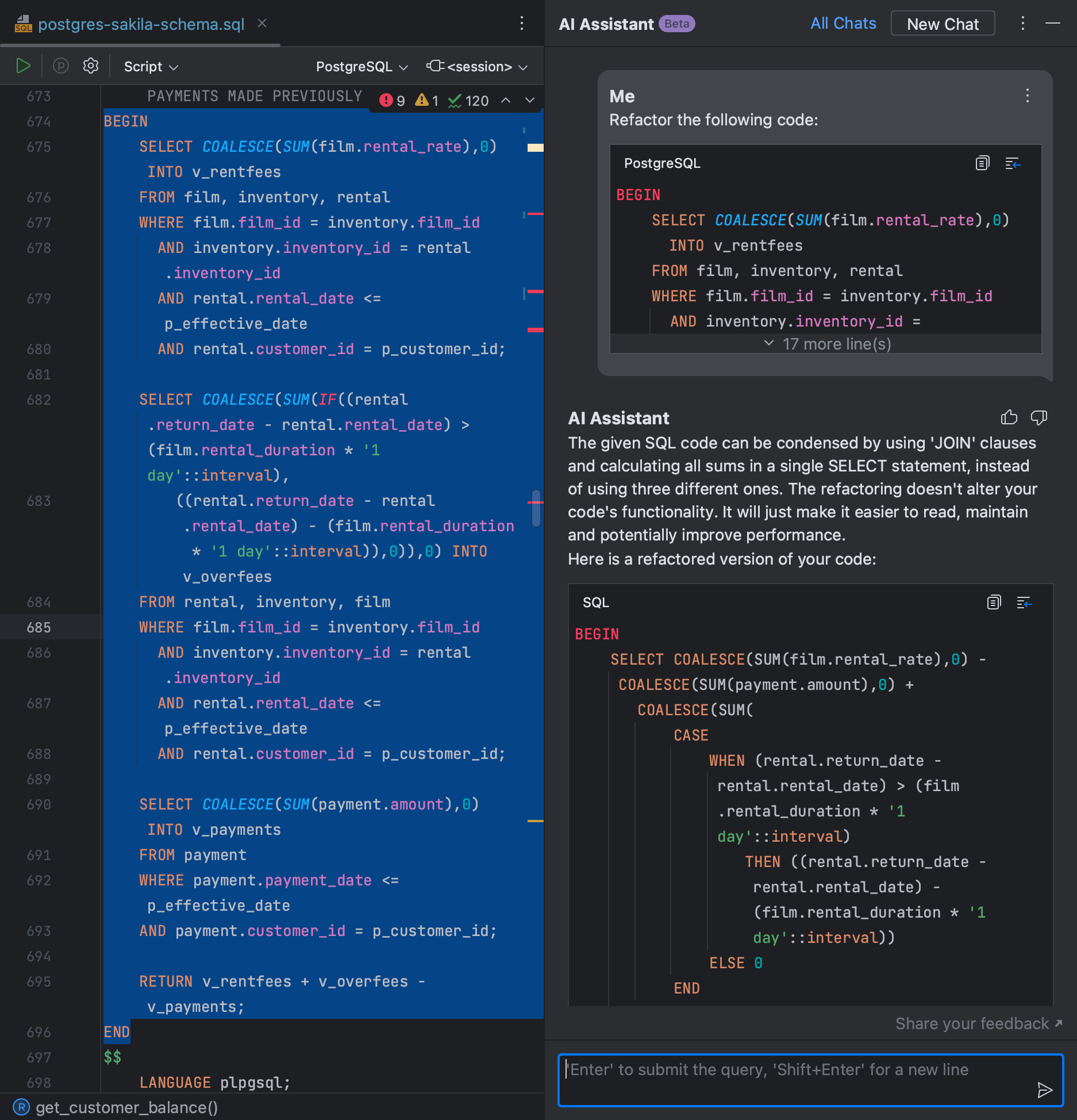
Task: Give thumbs down to the AI response
Action: (1039, 418)
